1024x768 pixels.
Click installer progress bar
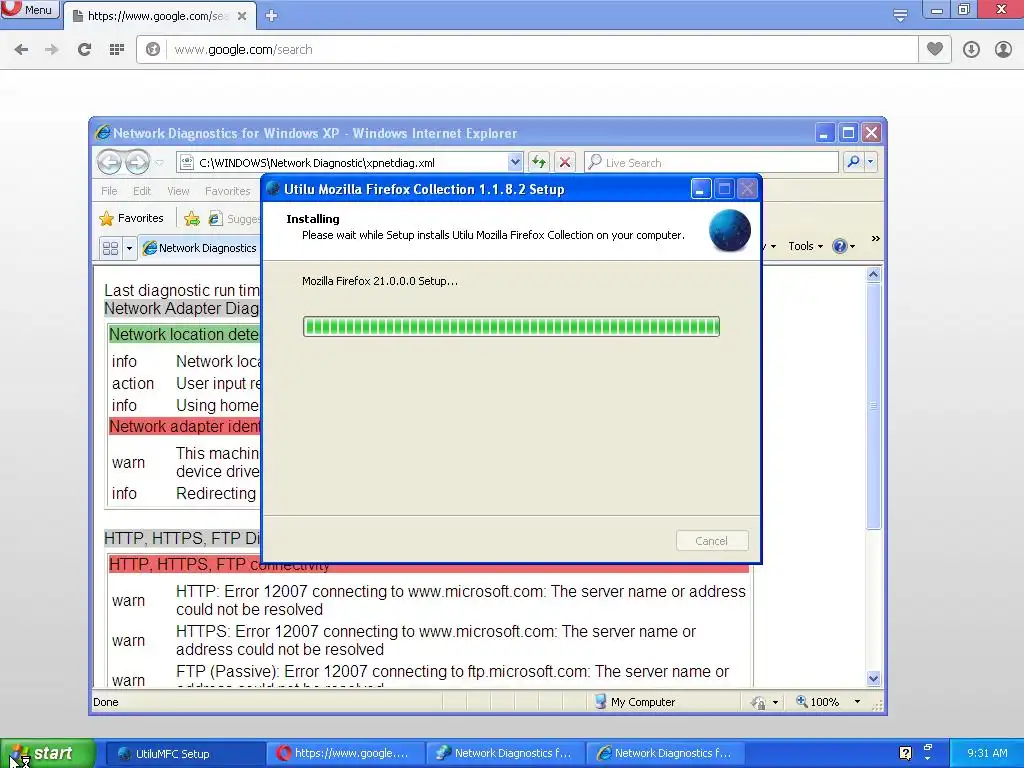(x=511, y=327)
